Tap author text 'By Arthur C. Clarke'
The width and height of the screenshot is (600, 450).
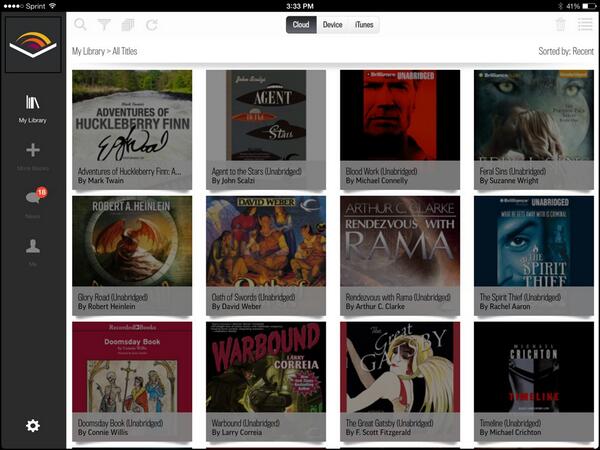coord(375,307)
